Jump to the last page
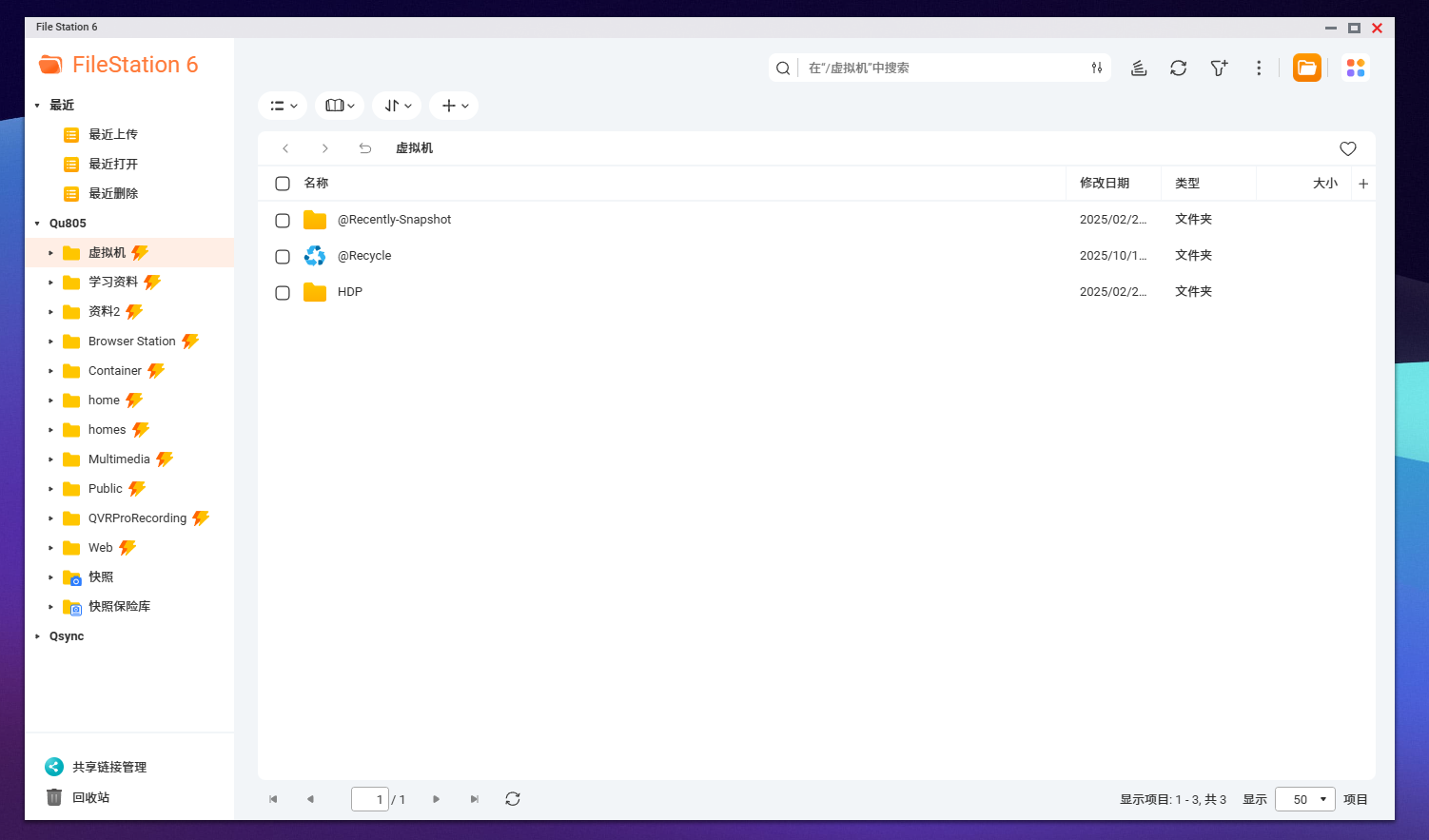Viewport: 1429px width, 840px height. pos(474,799)
